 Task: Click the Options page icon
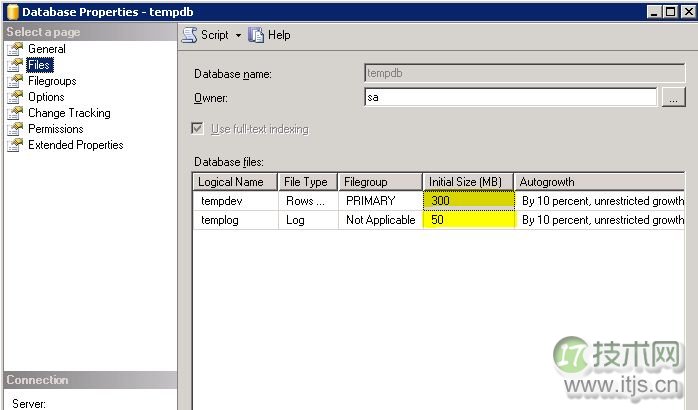[15, 97]
